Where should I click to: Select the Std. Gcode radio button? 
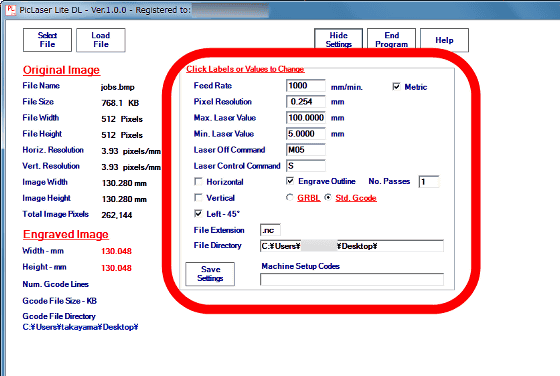328,197
